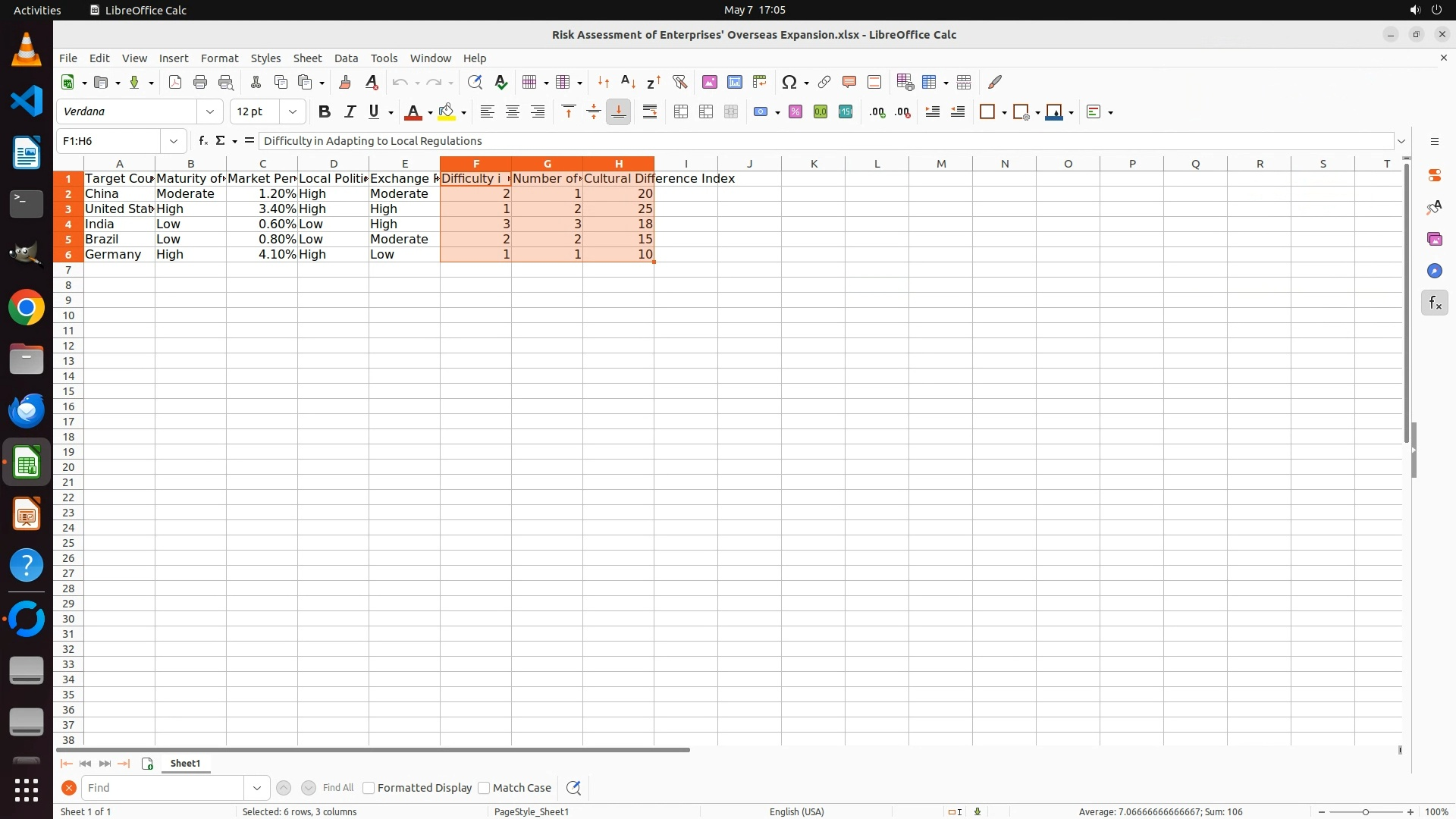Click into the Find text field
This screenshot has height=819, width=1456.
tap(163, 788)
